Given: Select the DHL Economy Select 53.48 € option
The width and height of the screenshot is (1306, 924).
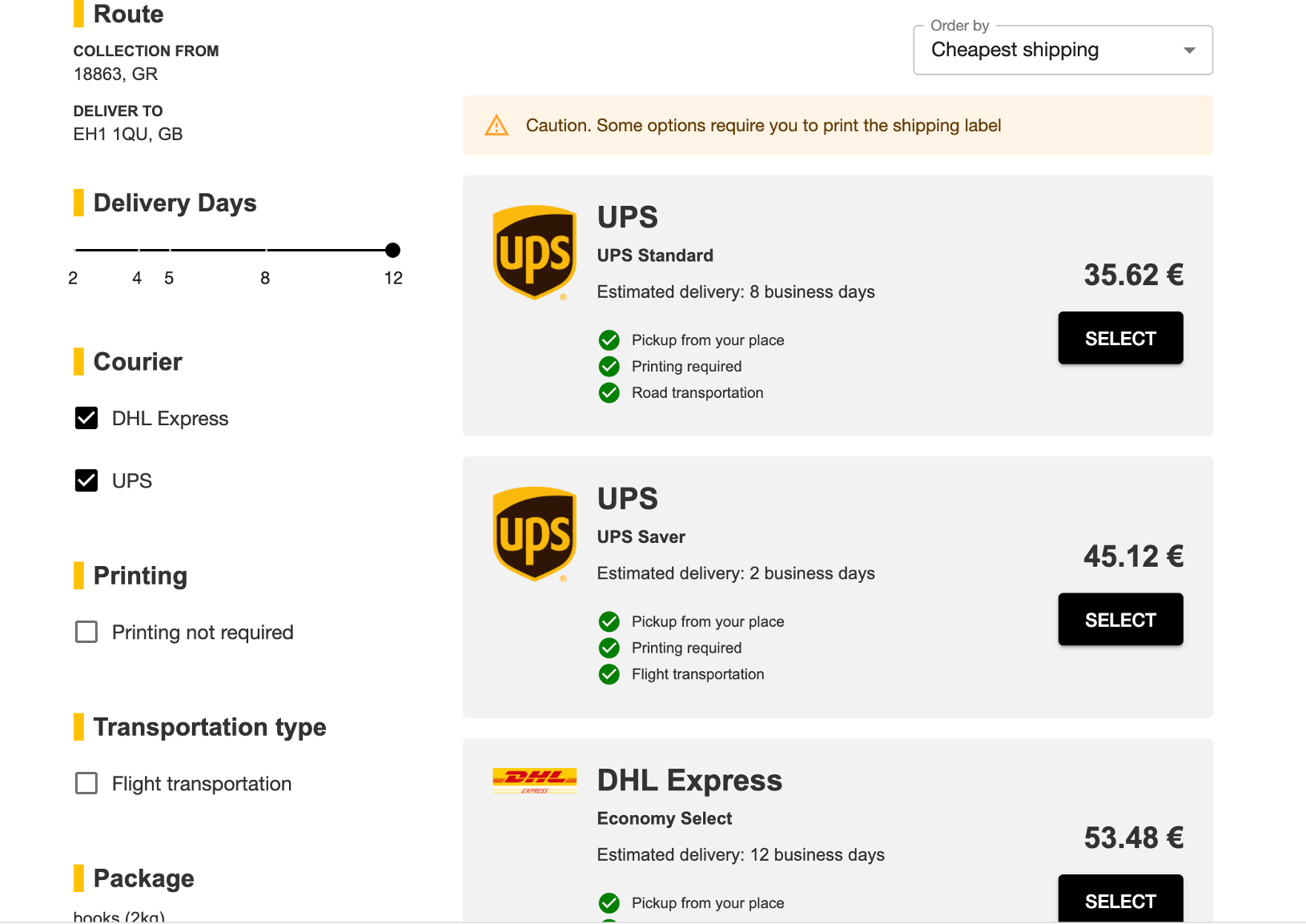Looking at the screenshot, I should (1120, 900).
